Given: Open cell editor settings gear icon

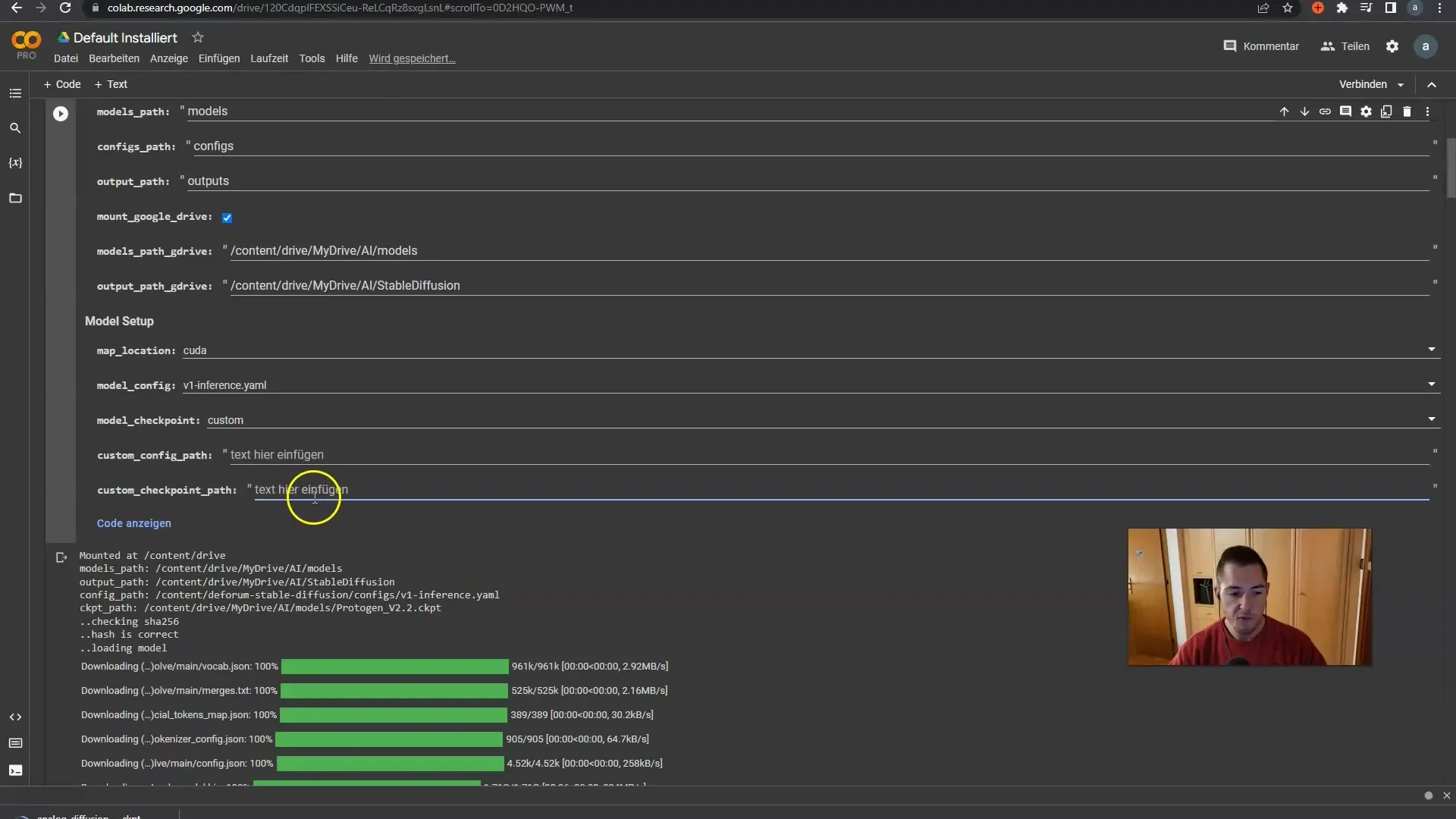Looking at the screenshot, I should click(x=1366, y=111).
